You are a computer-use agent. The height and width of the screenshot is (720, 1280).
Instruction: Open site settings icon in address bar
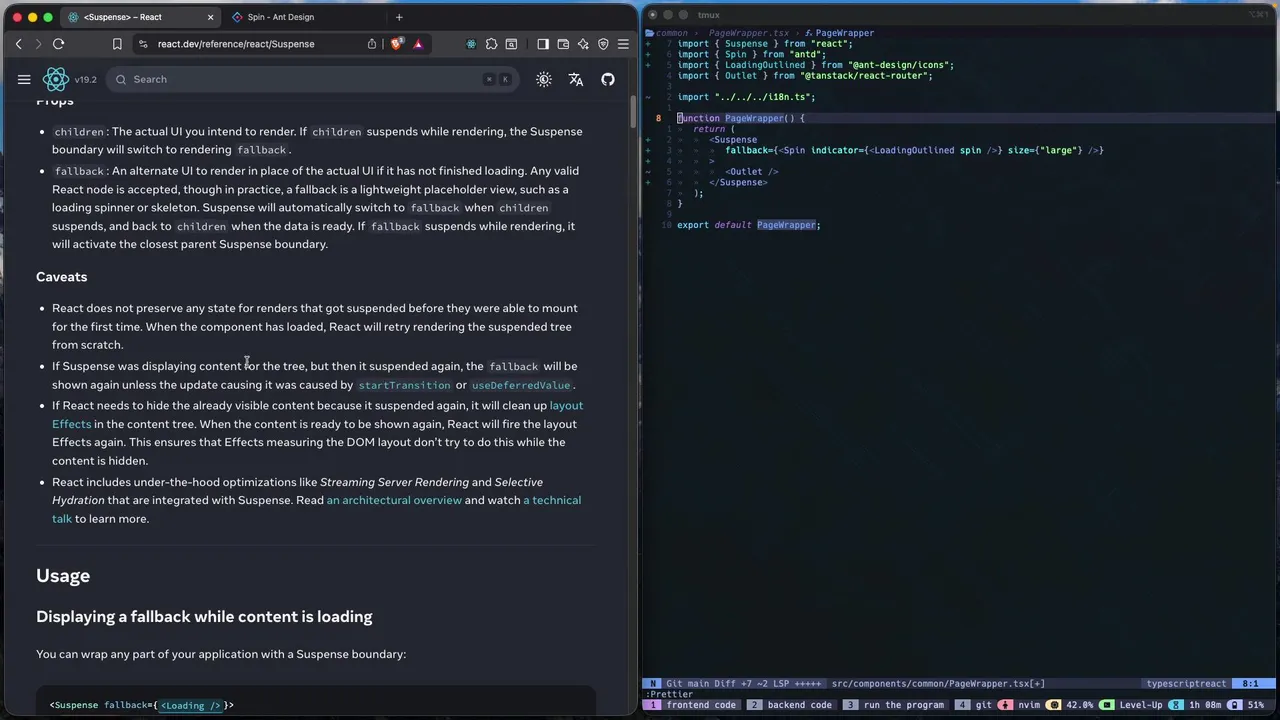tap(144, 44)
